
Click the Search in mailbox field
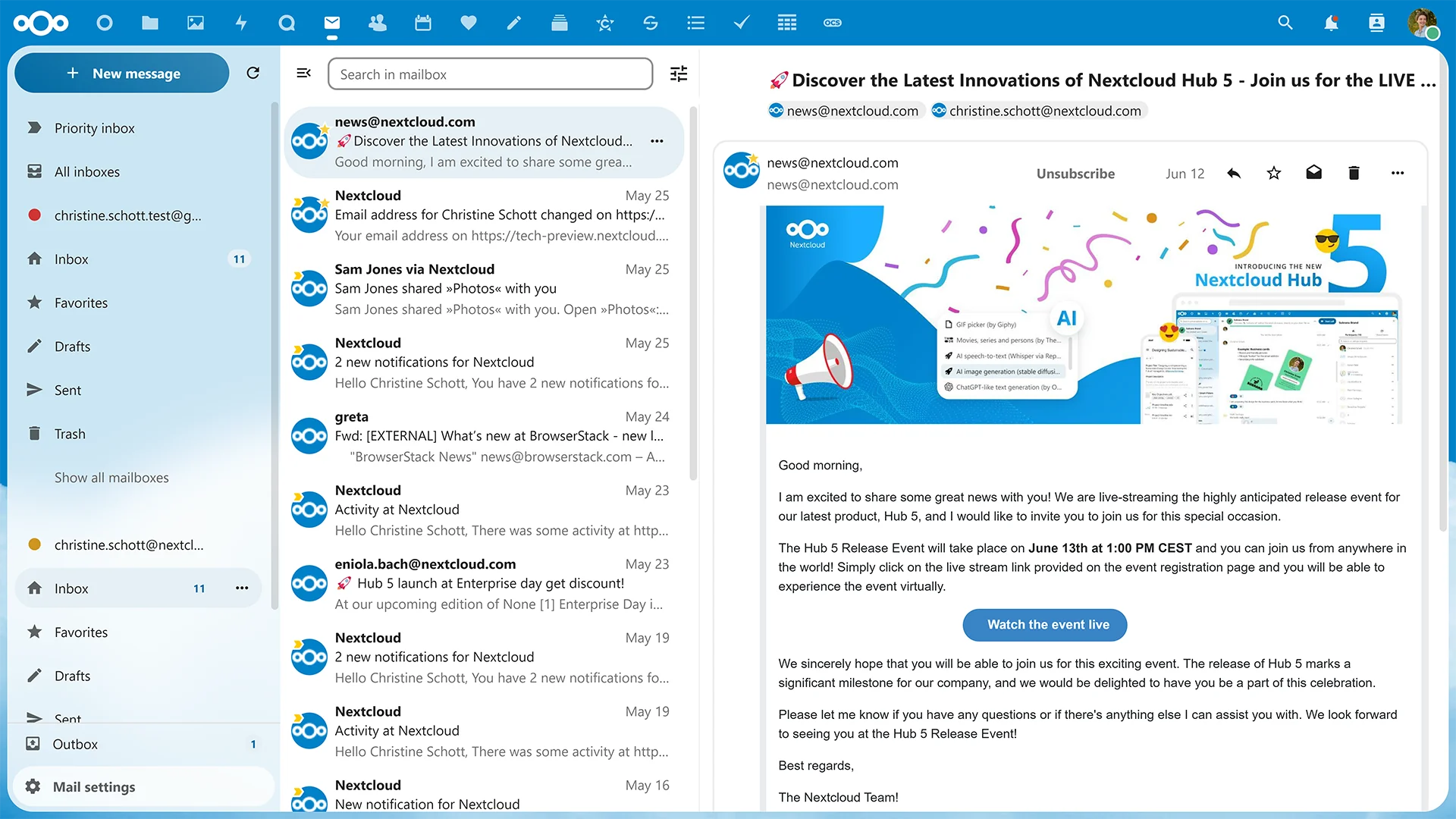[x=490, y=74]
